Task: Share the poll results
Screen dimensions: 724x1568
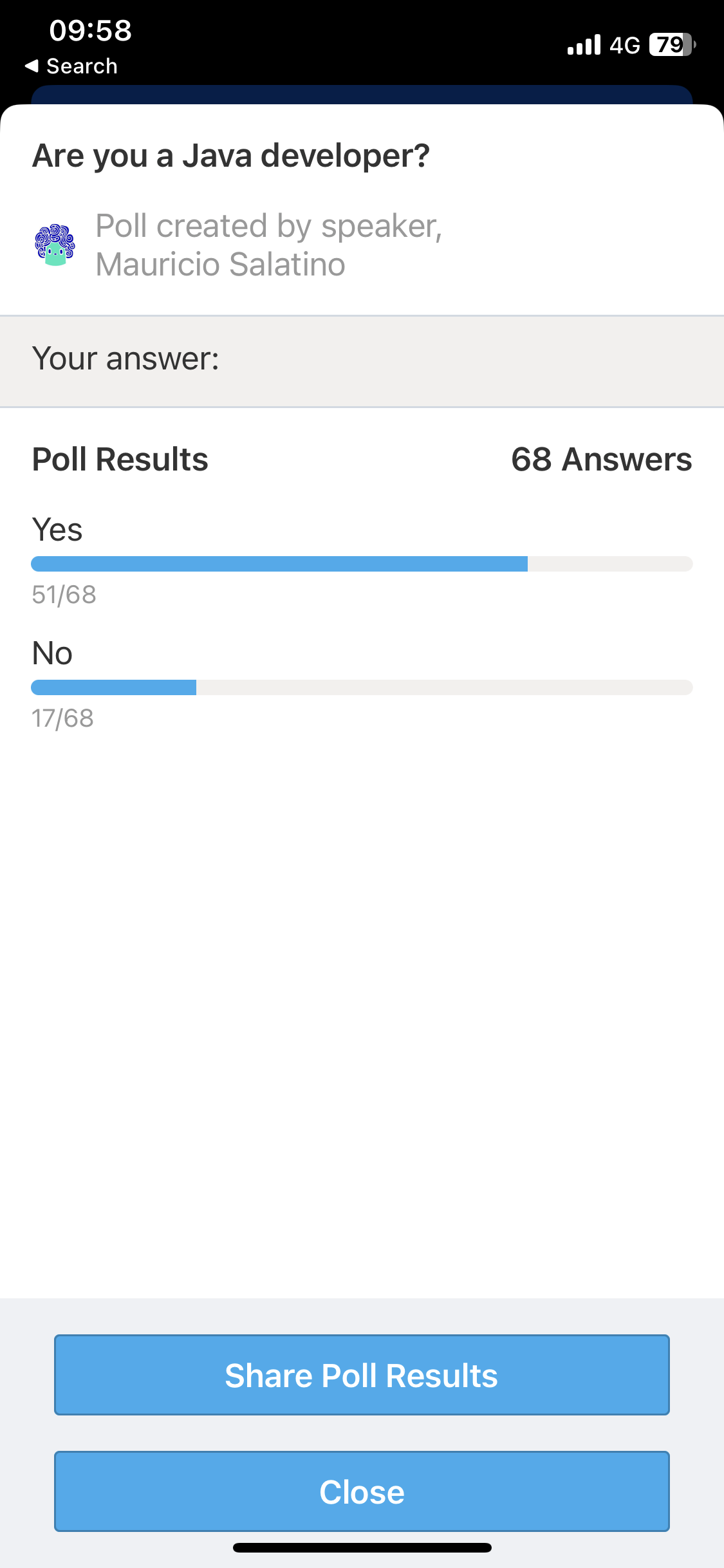Action: coord(362,1375)
